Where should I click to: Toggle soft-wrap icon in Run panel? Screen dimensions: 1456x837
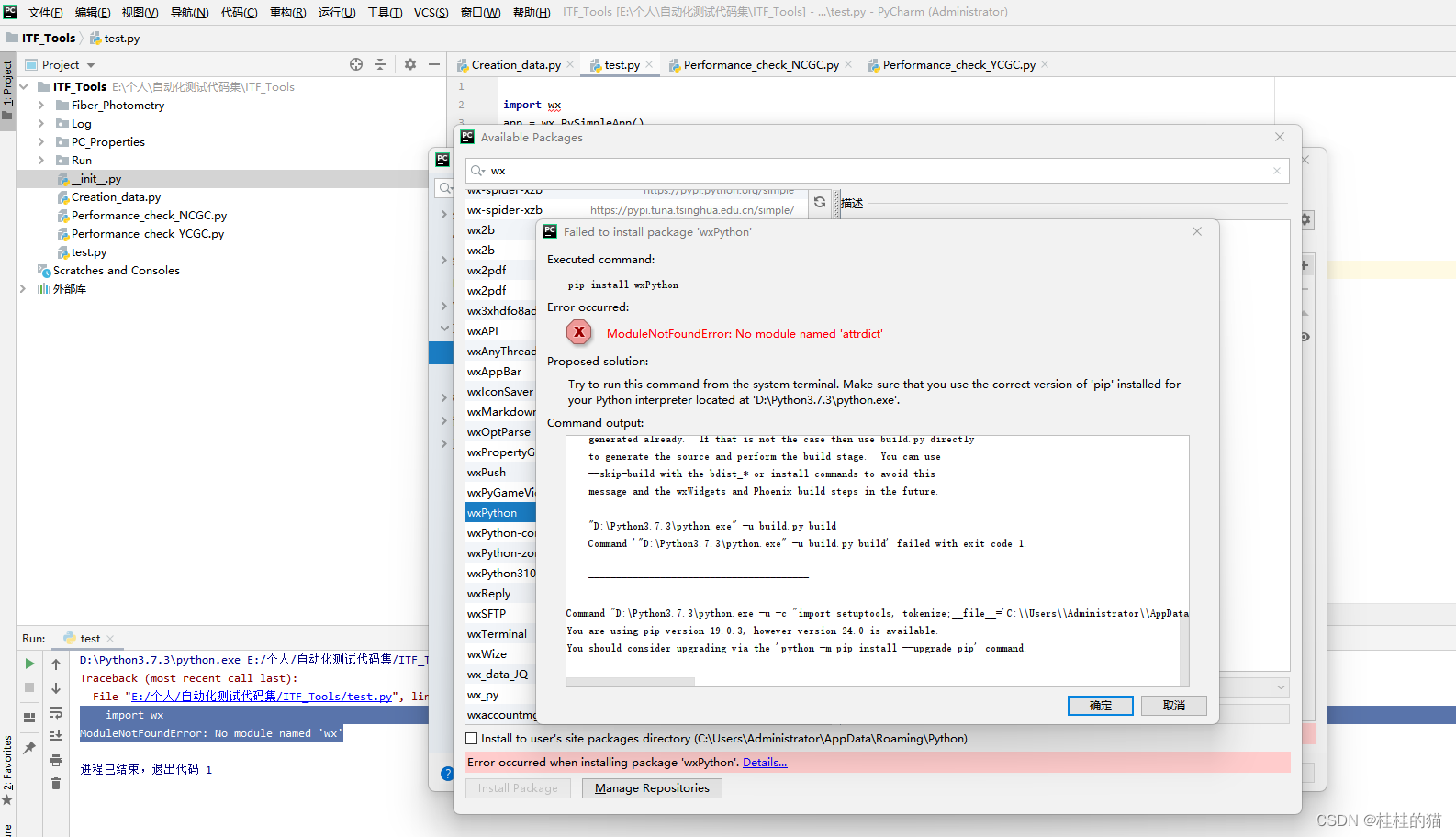click(56, 713)
